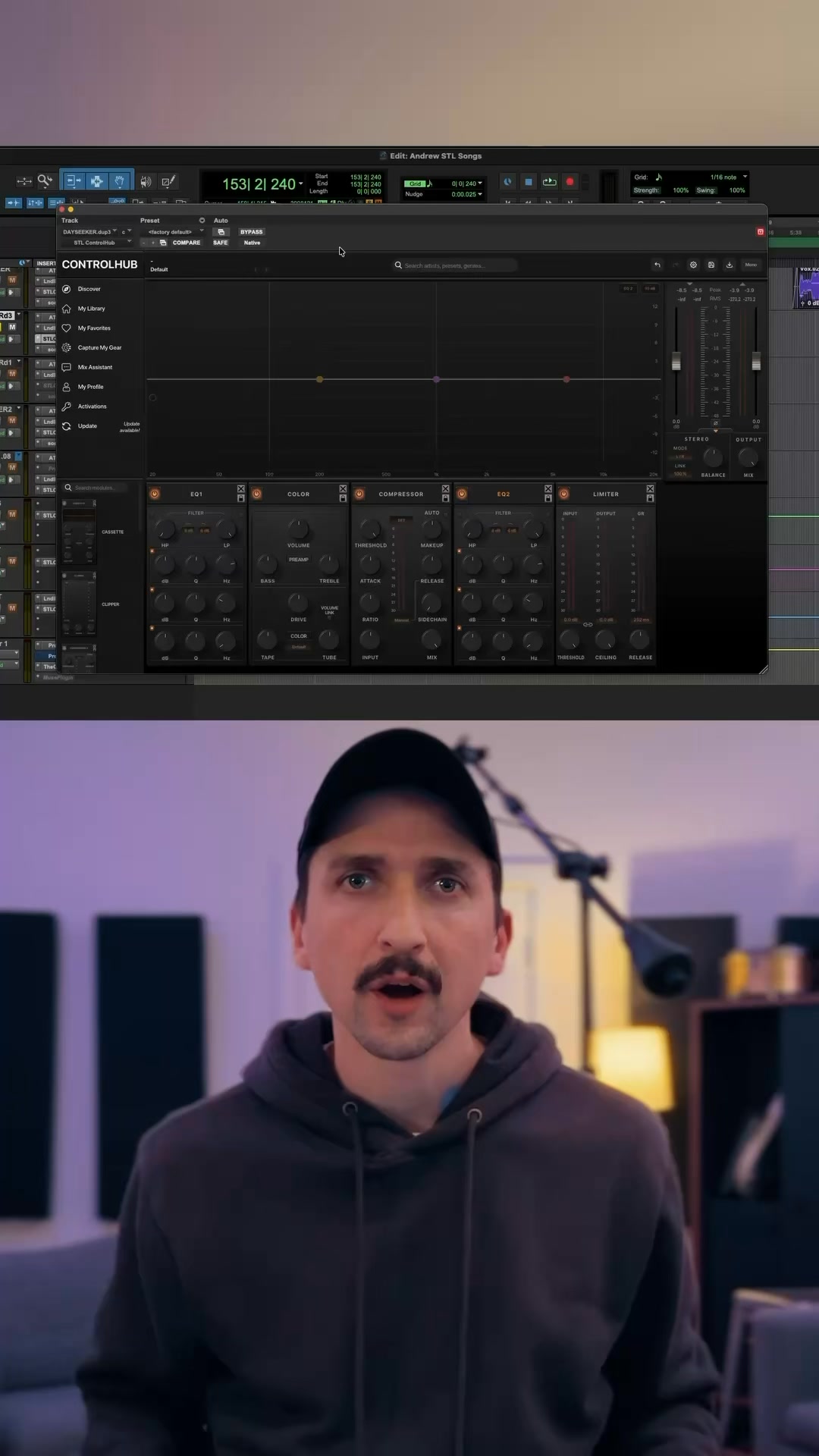Click the Capture My Gear icon
The height and width of the screenshot is (1456, 819).
(x=67, y=347)
